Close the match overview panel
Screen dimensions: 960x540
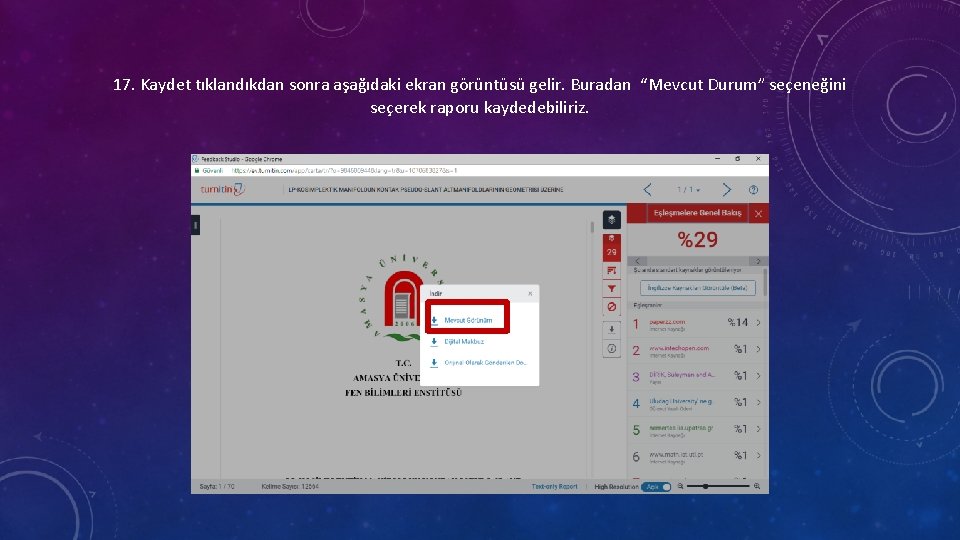(x=759, y=214)
